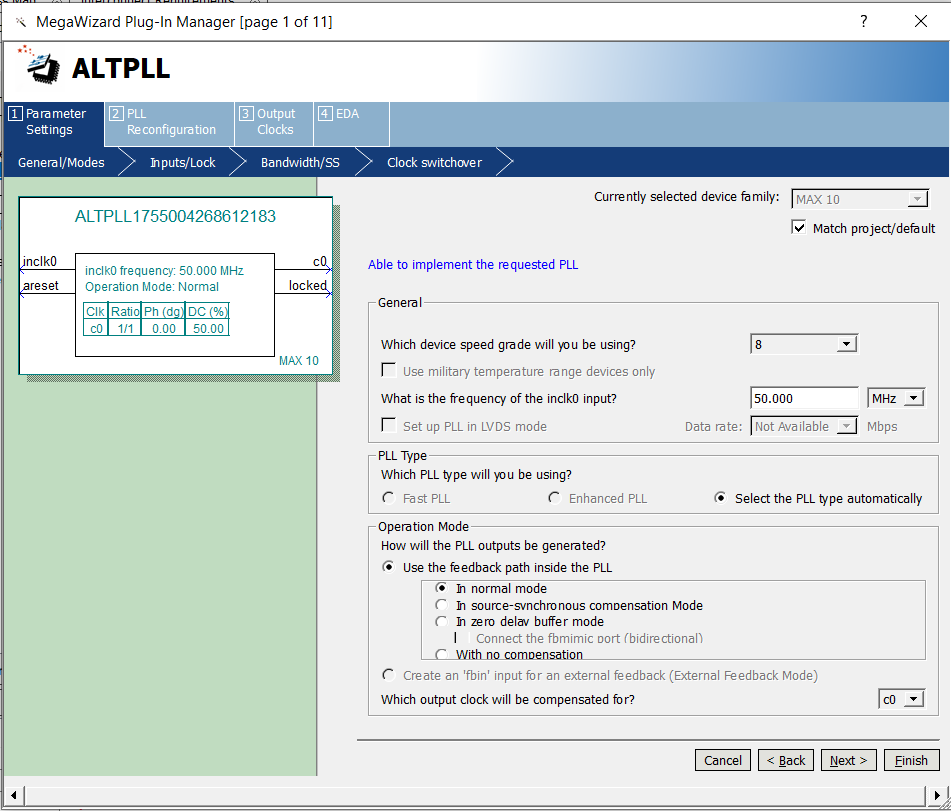Select Fast PLL radio button
Image resolution: width=951 pixels, height=811 pixels.
[389, 498]
